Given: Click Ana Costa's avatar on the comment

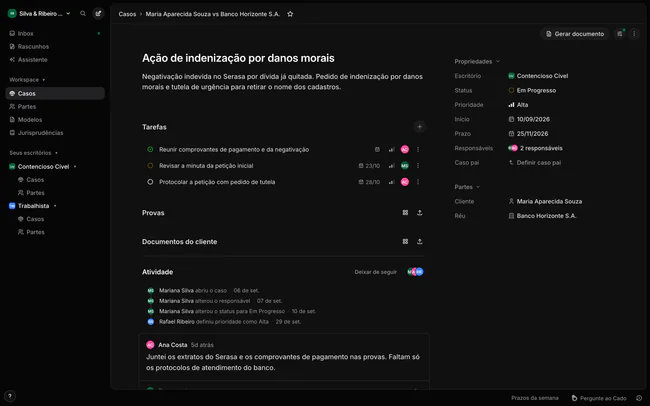Looking at the screenshot, I should pos(150,345).
